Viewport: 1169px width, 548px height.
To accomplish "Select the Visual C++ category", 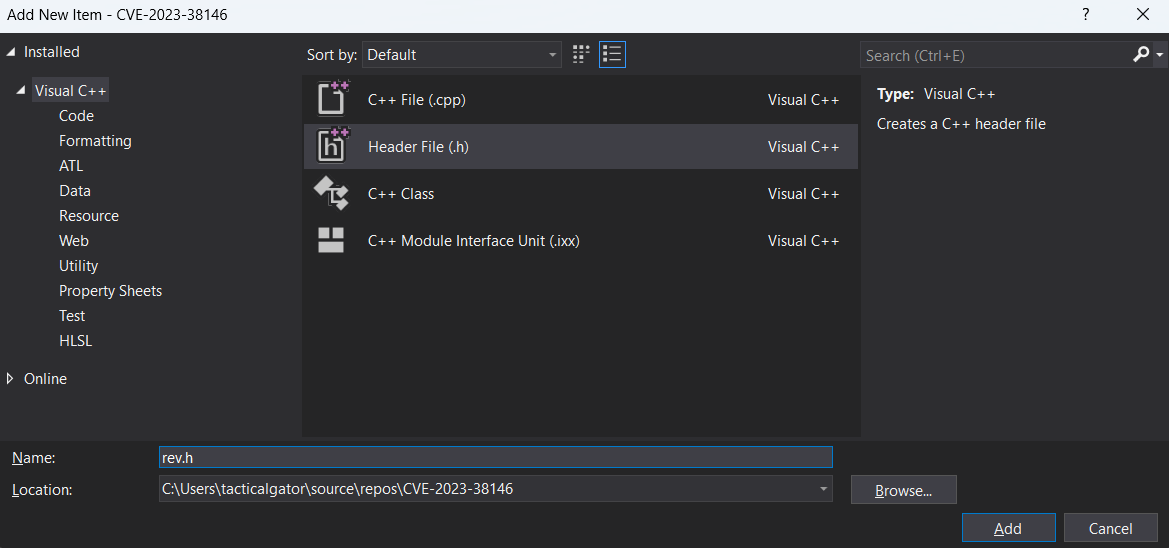I will pos(71,91).
